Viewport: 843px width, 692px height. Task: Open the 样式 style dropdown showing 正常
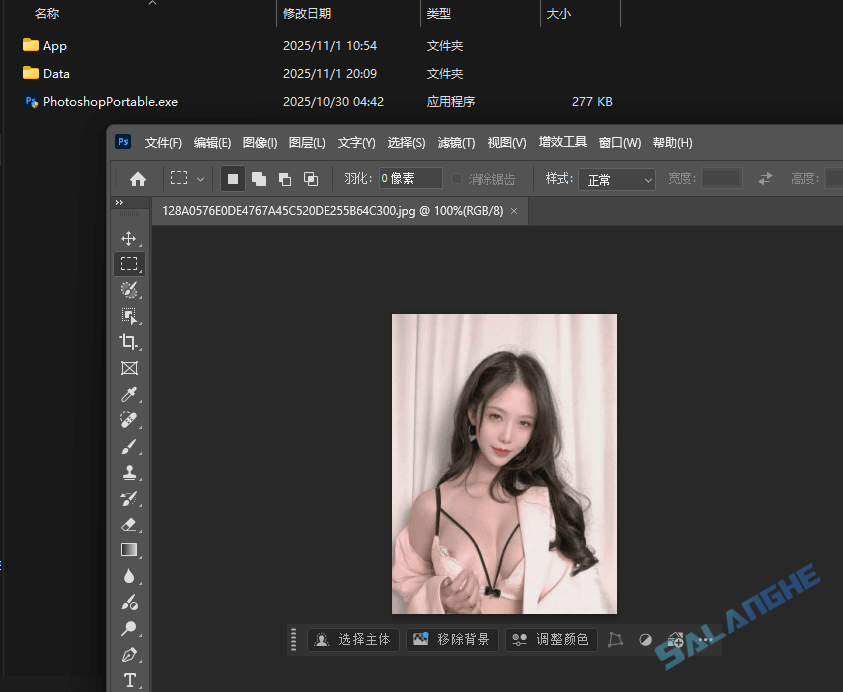tap(616, 179)
